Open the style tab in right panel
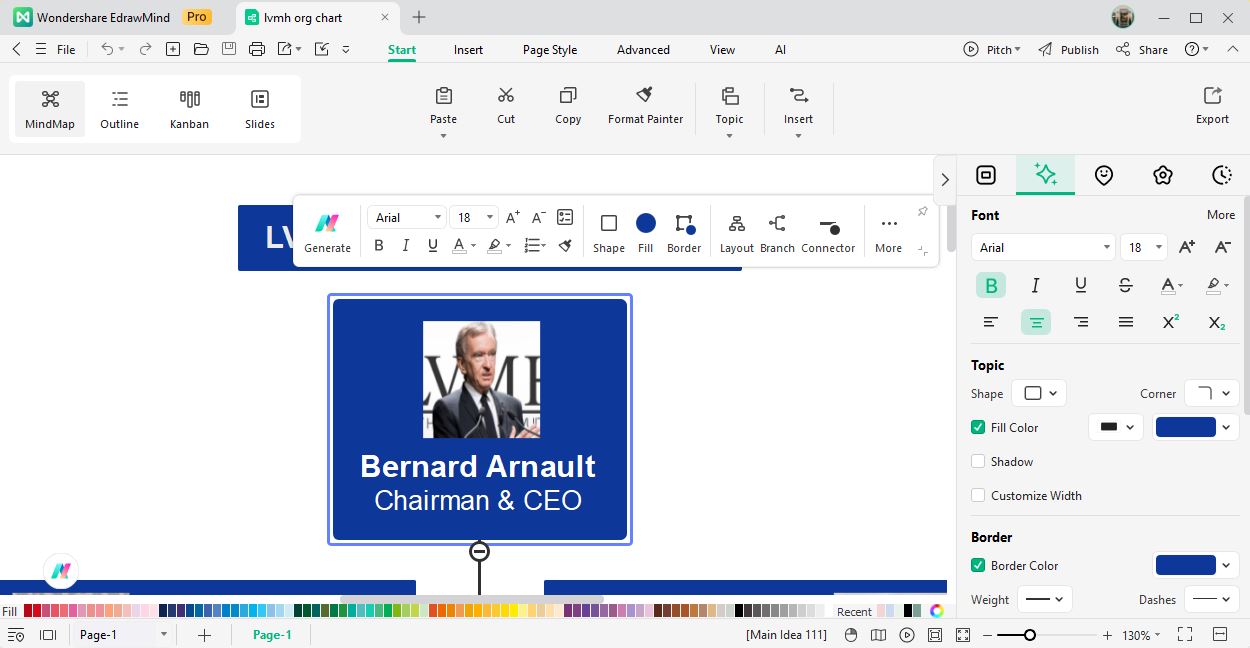Viewport: 1250px width, 648px height. click(1045, 175)
